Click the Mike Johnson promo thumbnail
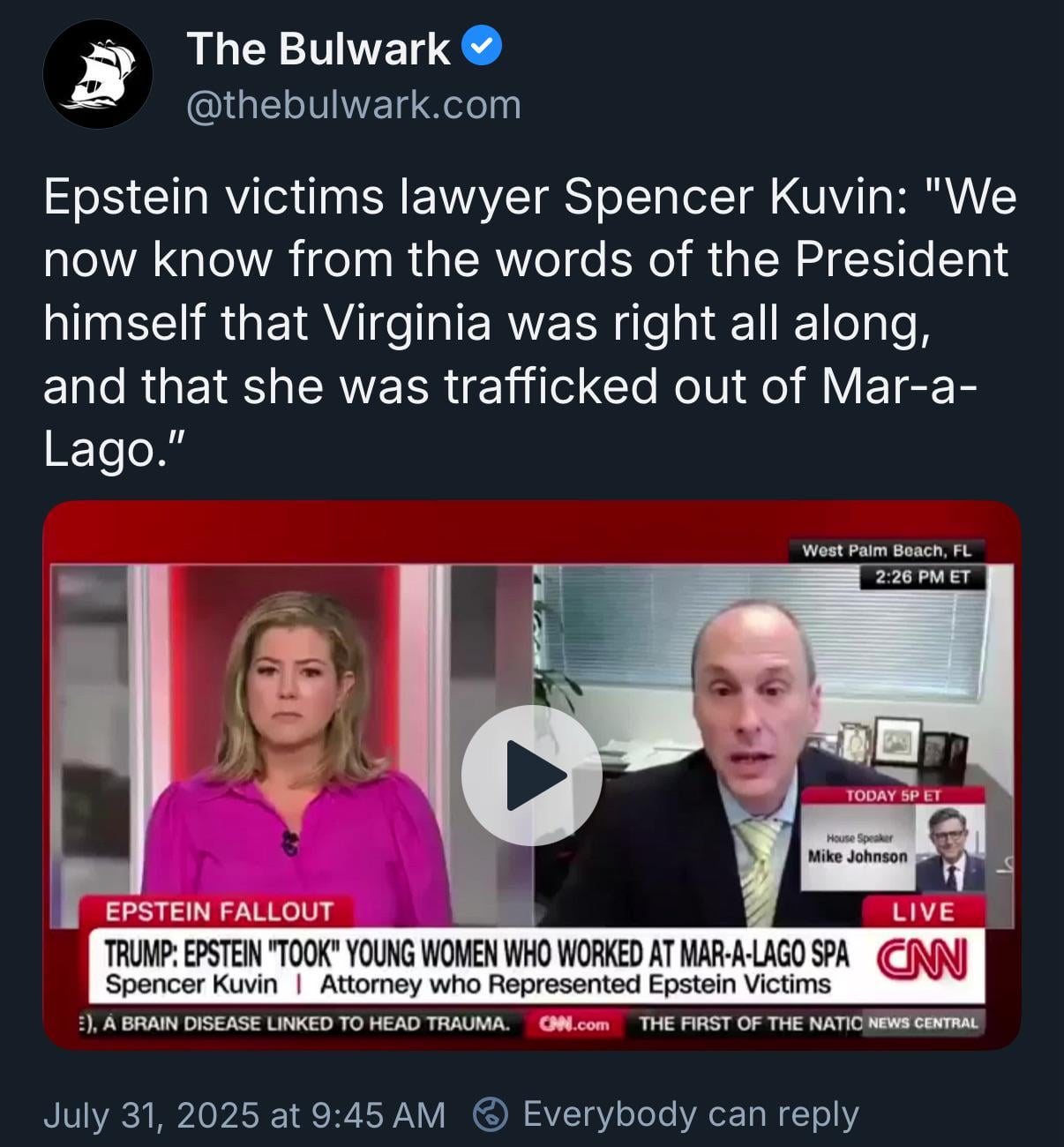Viewport: 1064px width, 1147px height. click(893, 840)
